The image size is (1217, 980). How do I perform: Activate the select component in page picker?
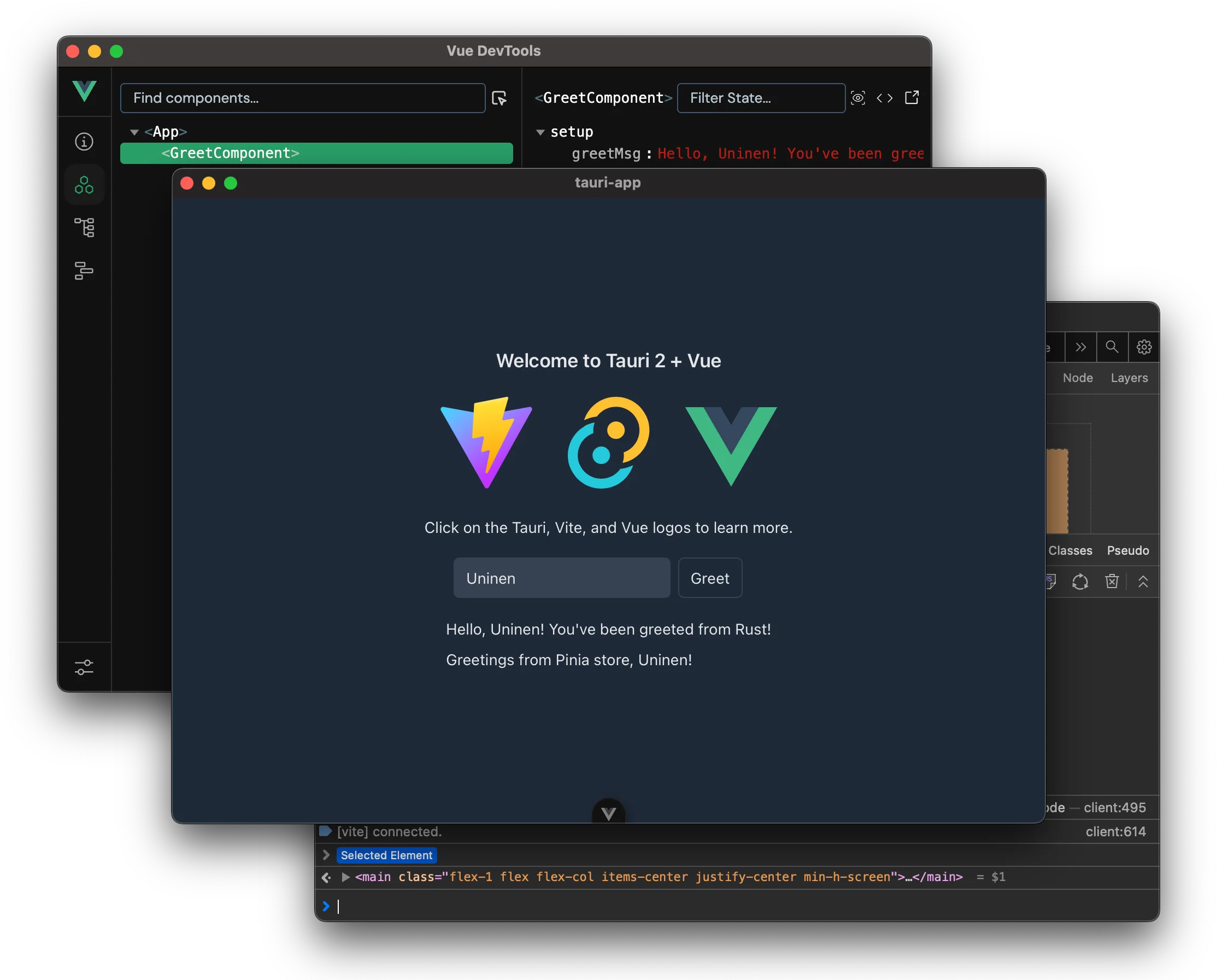[x=499, y=98]
